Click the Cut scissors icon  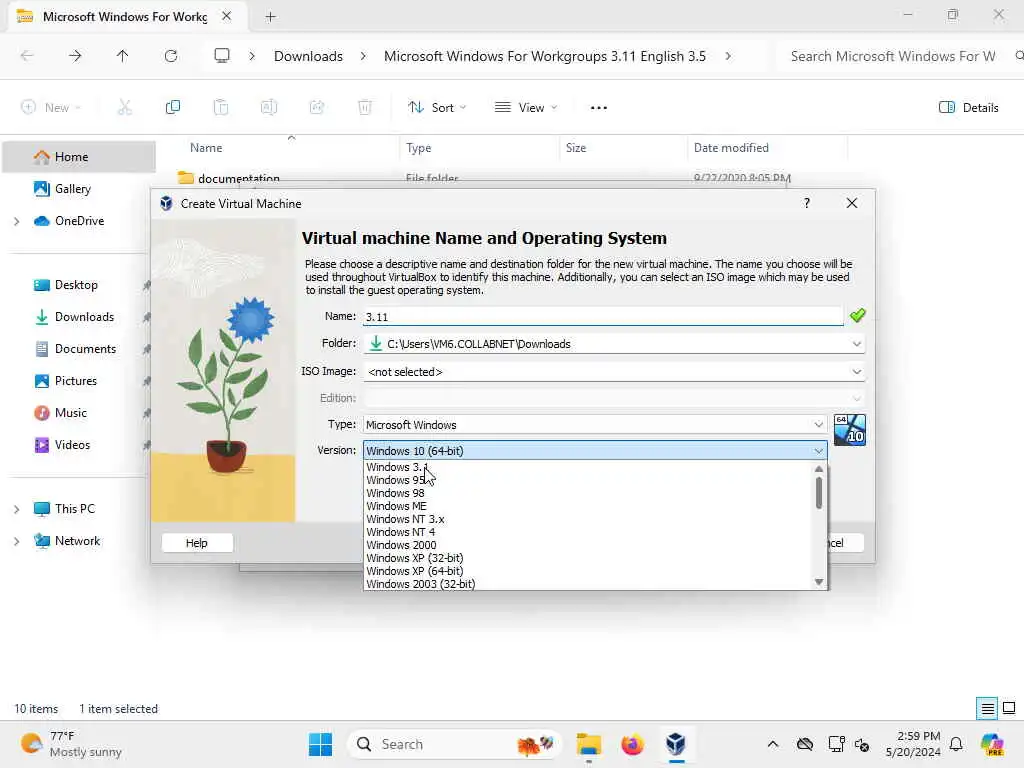click(x=125, y=107)
